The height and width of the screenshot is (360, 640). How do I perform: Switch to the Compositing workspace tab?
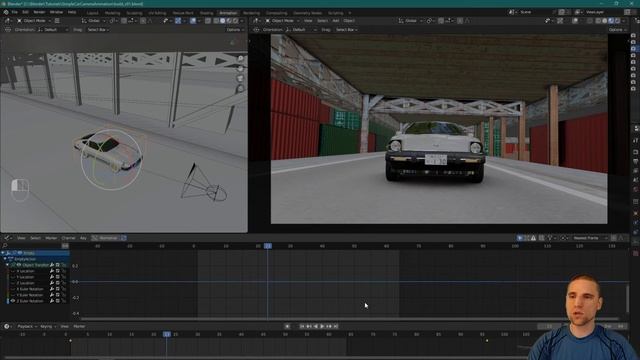click(x=276, y=13)
